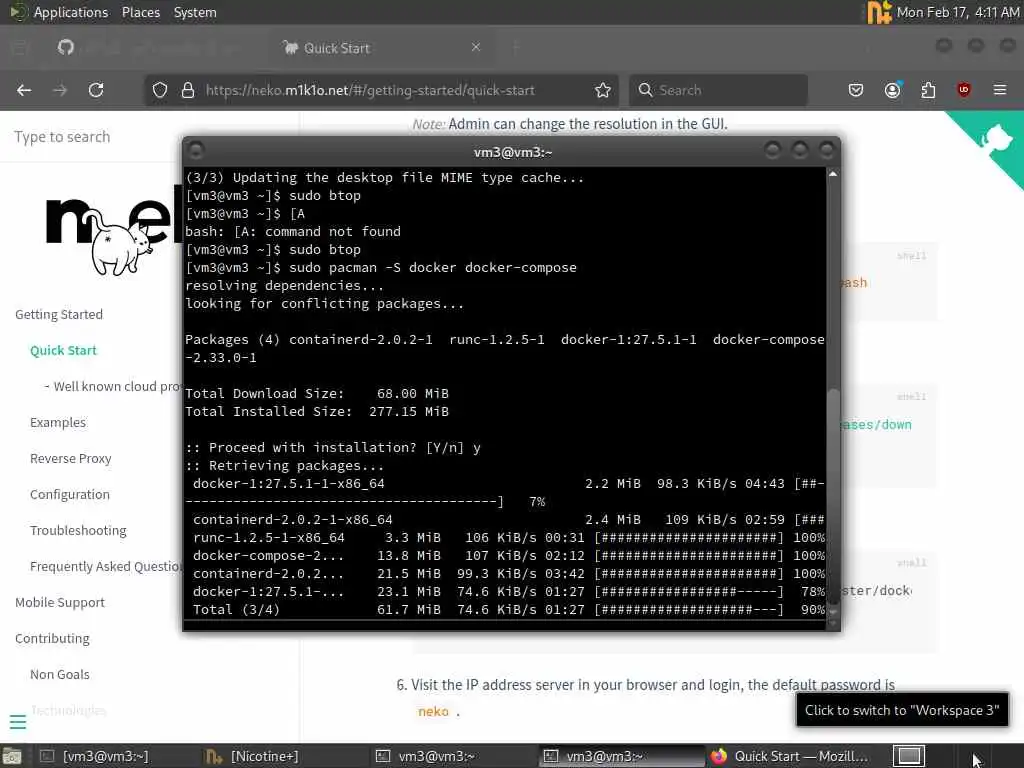Click the neko default password text

pos(433,711)
